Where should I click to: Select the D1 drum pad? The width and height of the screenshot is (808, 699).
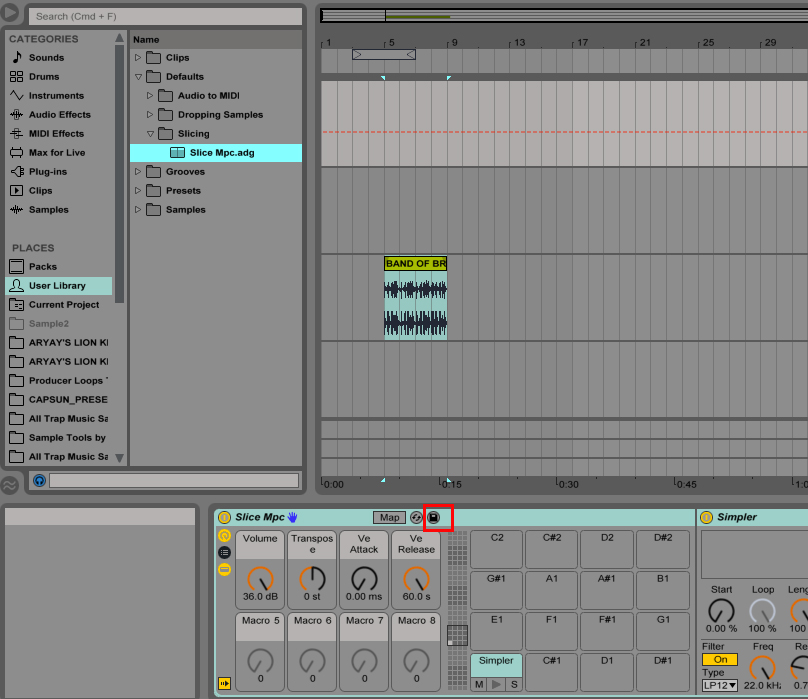click(x=607, y=672)
